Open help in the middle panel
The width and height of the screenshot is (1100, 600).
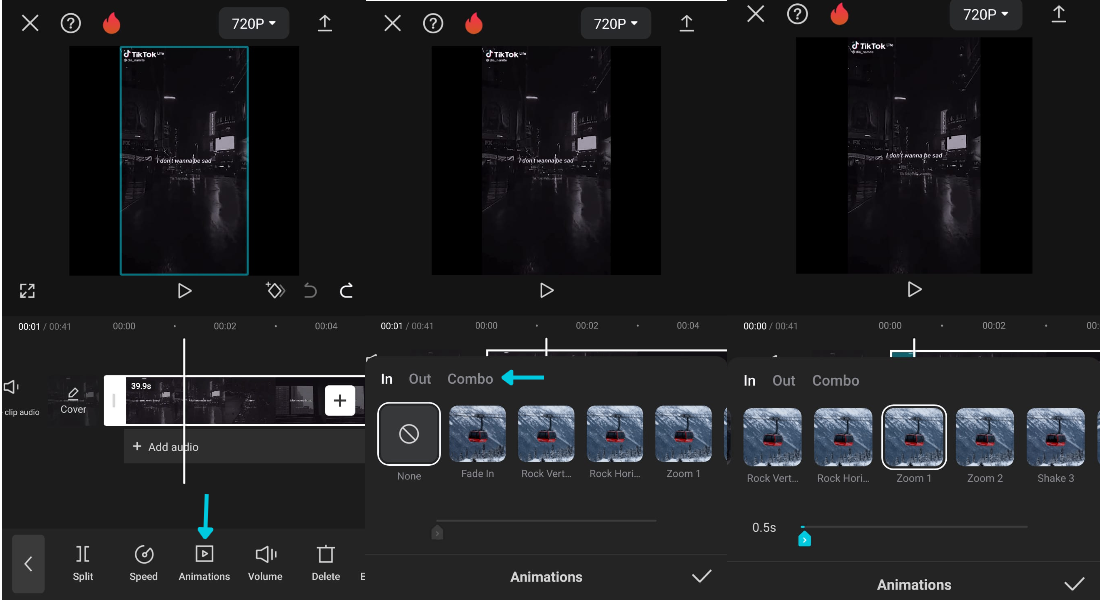coord(433,23)
